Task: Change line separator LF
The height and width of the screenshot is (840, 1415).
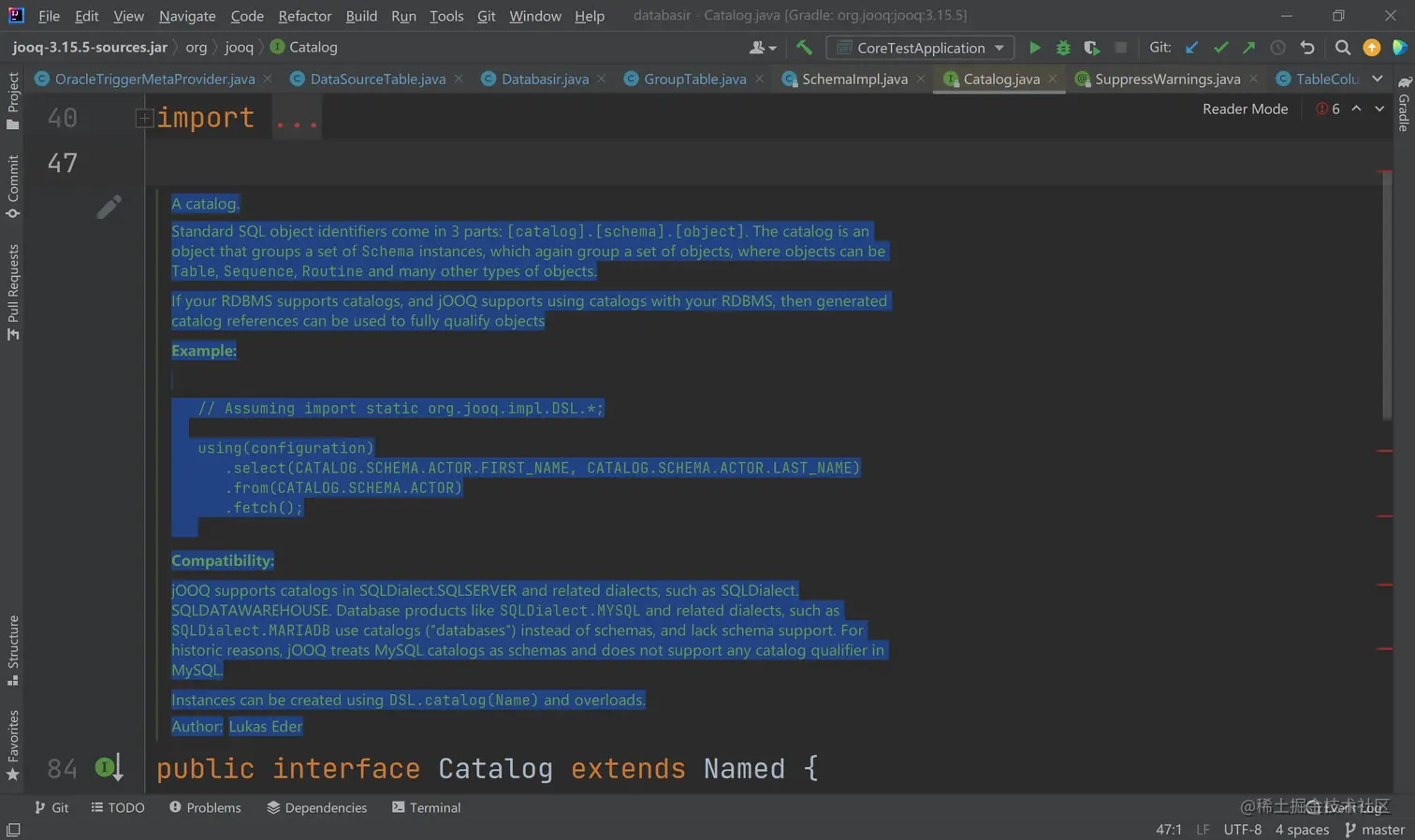Action: point(1203,830)
